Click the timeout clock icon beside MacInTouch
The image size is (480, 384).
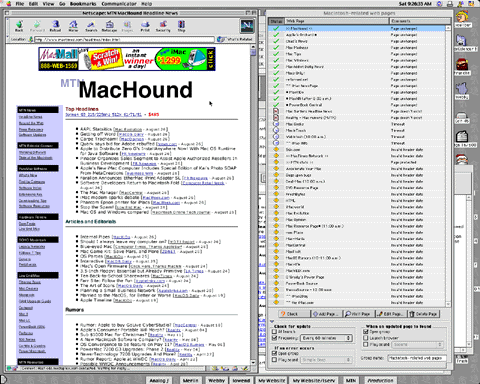click(x=276, y=130)
